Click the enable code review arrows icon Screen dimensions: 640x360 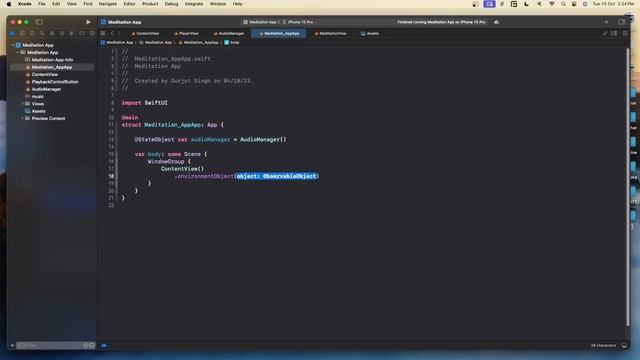605,33
